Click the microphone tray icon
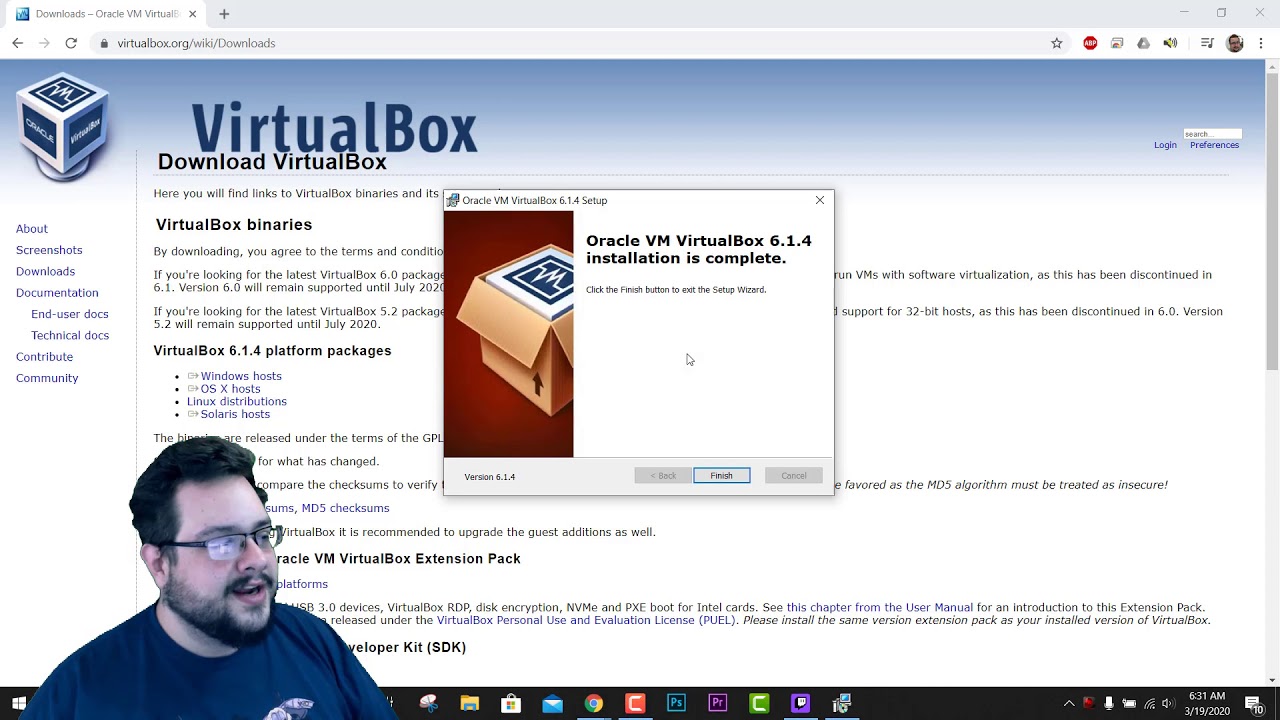This screenshot has width=1280, height=720. coord(1109,703)
